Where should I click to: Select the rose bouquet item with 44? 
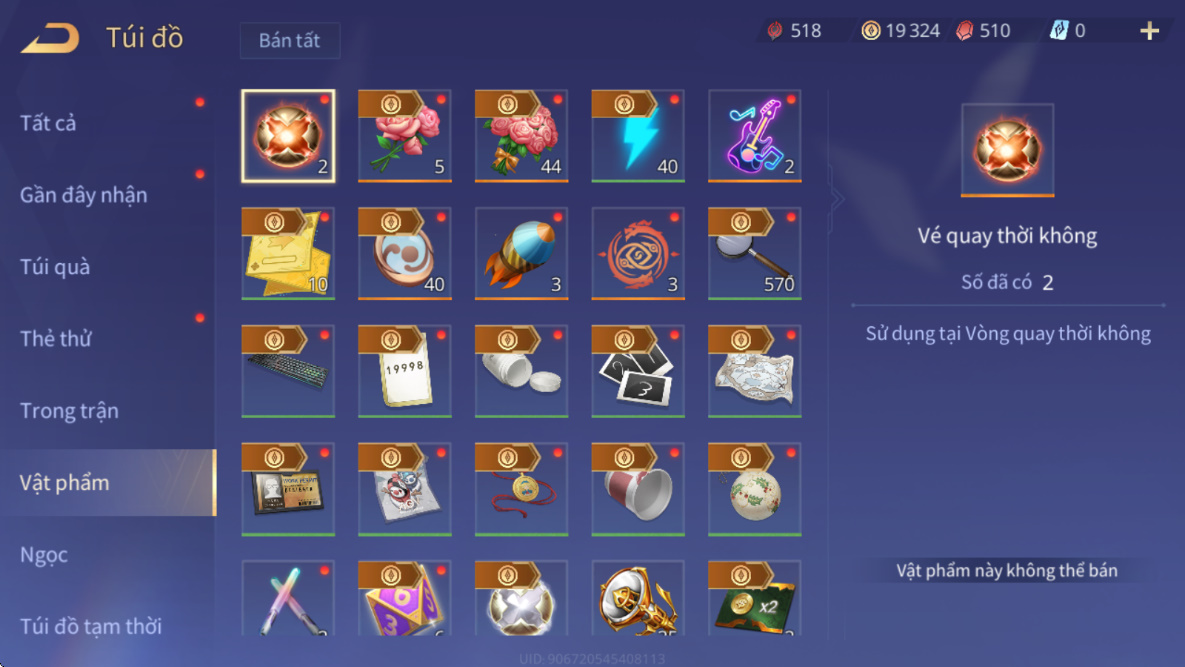coord(521,136)
